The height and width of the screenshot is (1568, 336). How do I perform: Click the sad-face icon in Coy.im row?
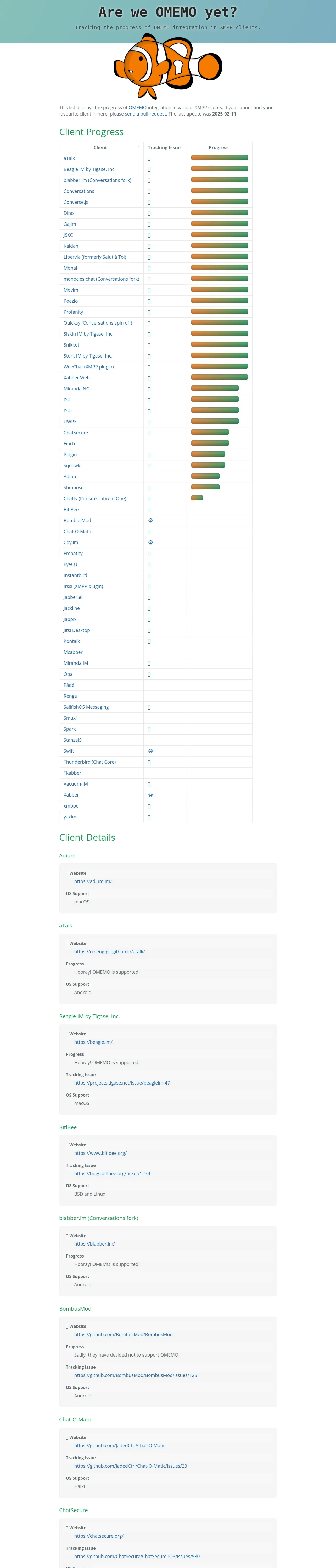tap(151, 542)
